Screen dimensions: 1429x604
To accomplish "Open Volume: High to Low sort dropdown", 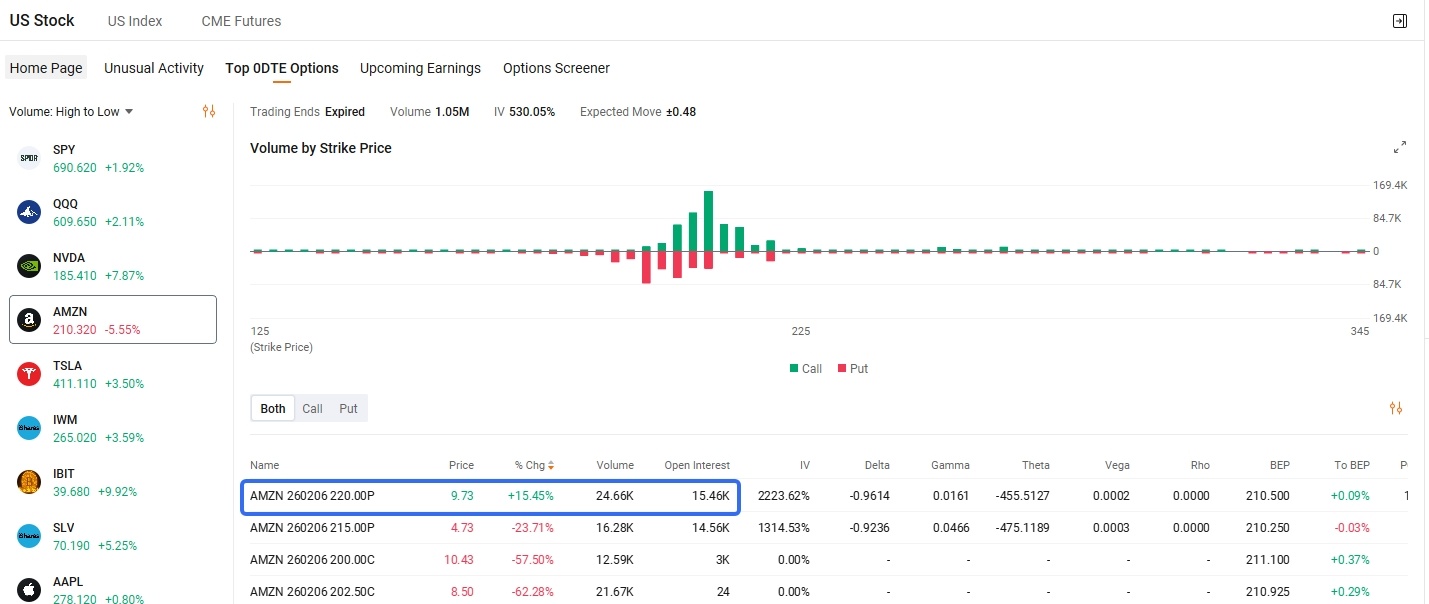I will click(71, 111).
